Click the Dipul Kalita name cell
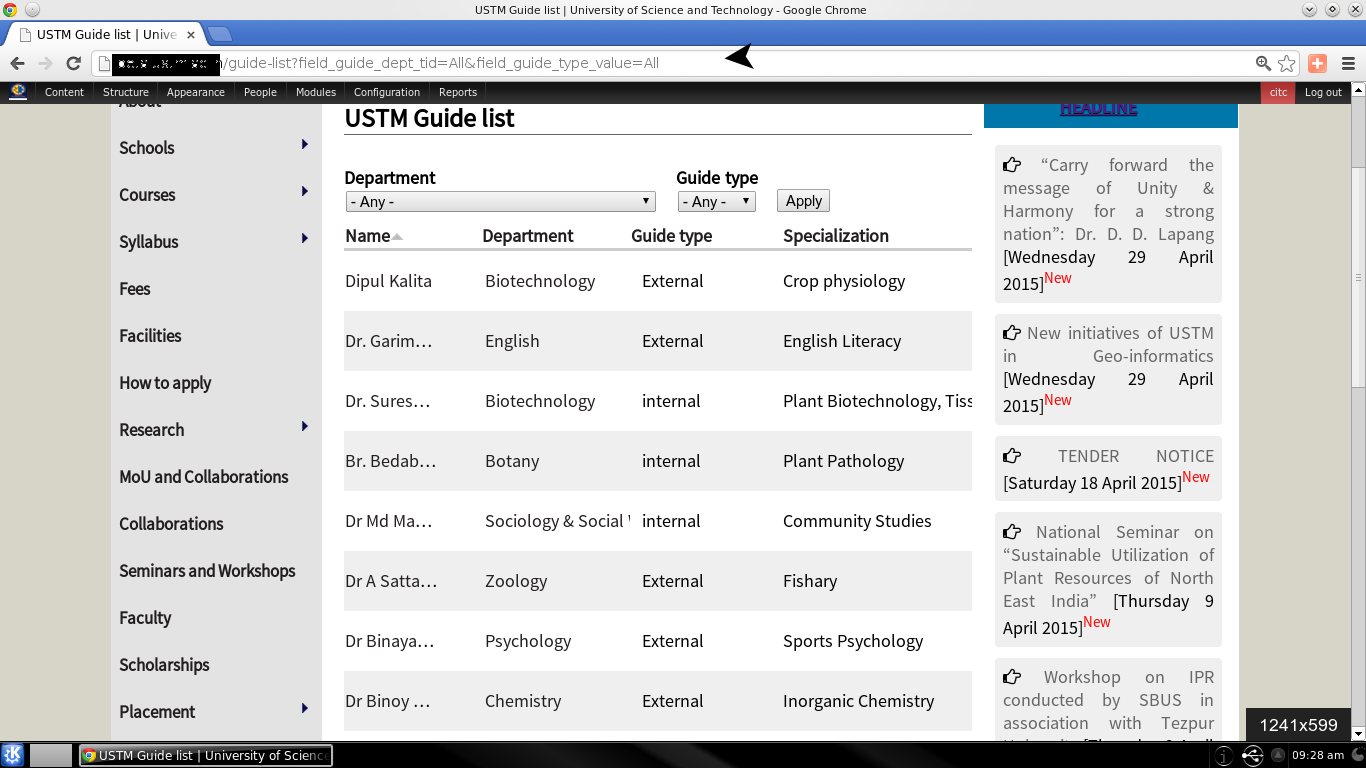The image size is (1366, 768). coord(388,281)
